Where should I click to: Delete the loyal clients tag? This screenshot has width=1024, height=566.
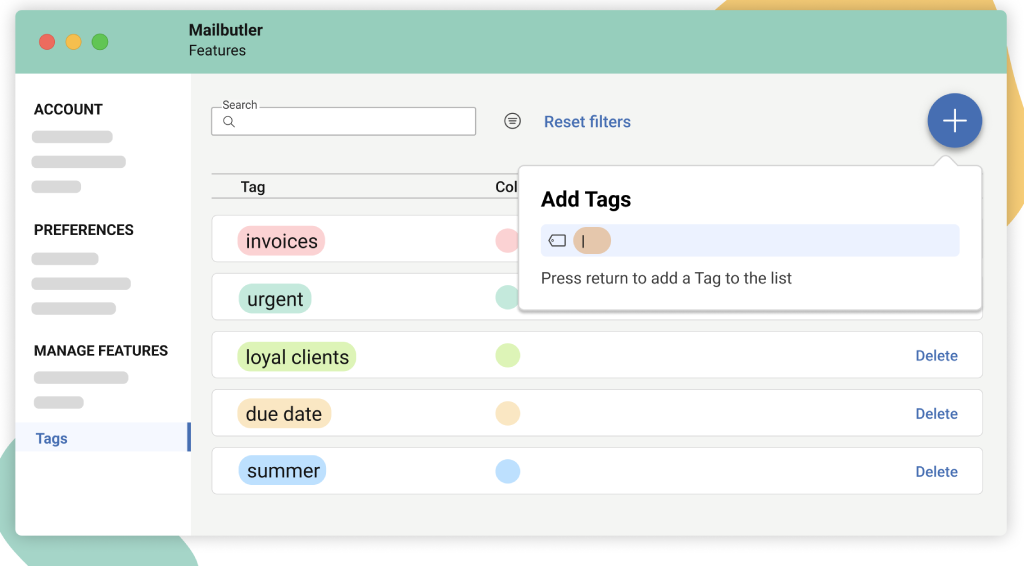pyautogui.click(x=936, y=356)
